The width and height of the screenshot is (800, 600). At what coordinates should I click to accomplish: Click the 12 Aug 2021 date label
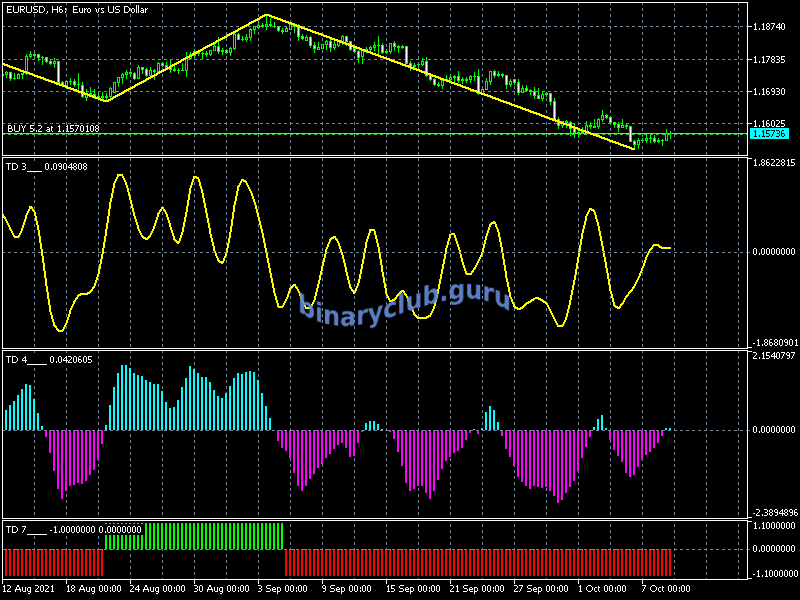(x=28, y=588)
